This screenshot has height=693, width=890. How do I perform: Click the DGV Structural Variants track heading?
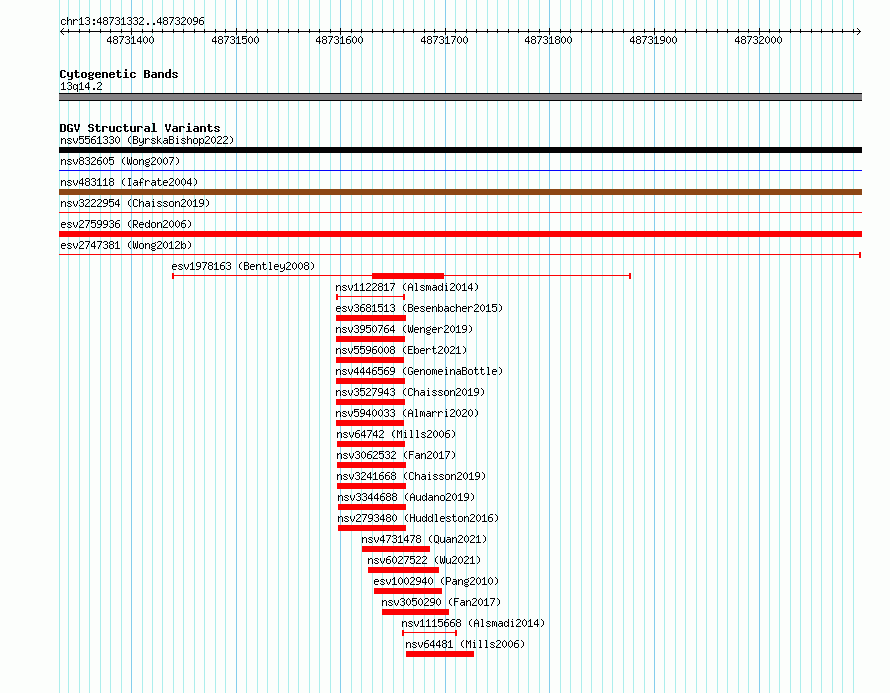[x=140, y=128]
